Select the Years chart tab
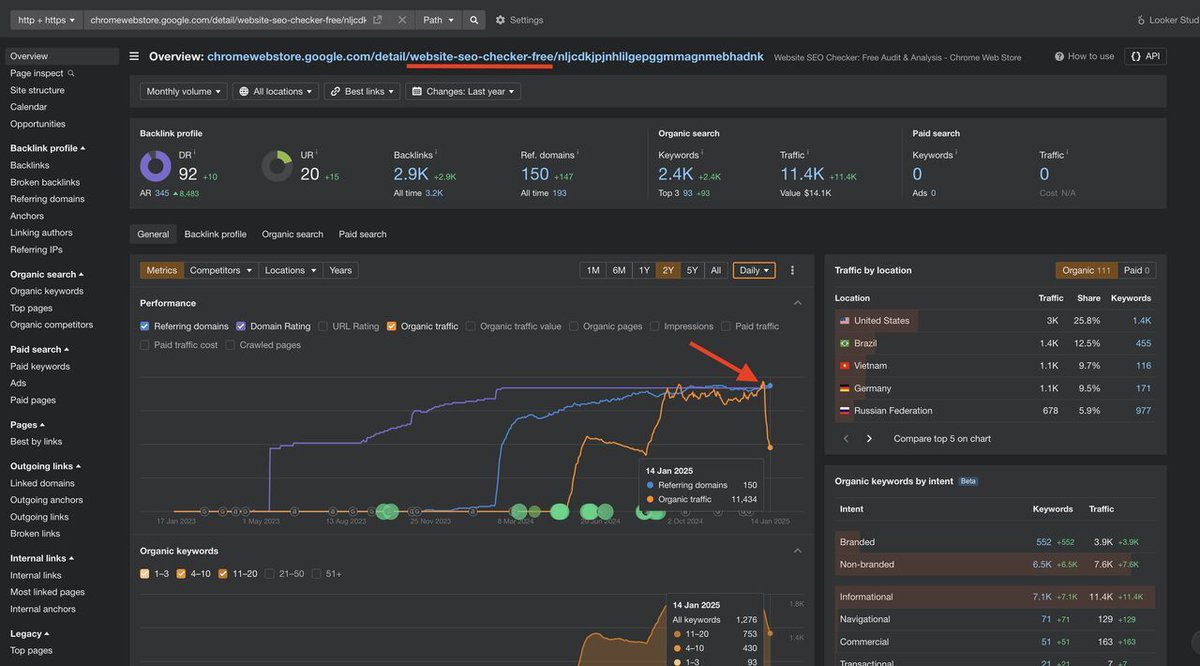 point(341,270)
